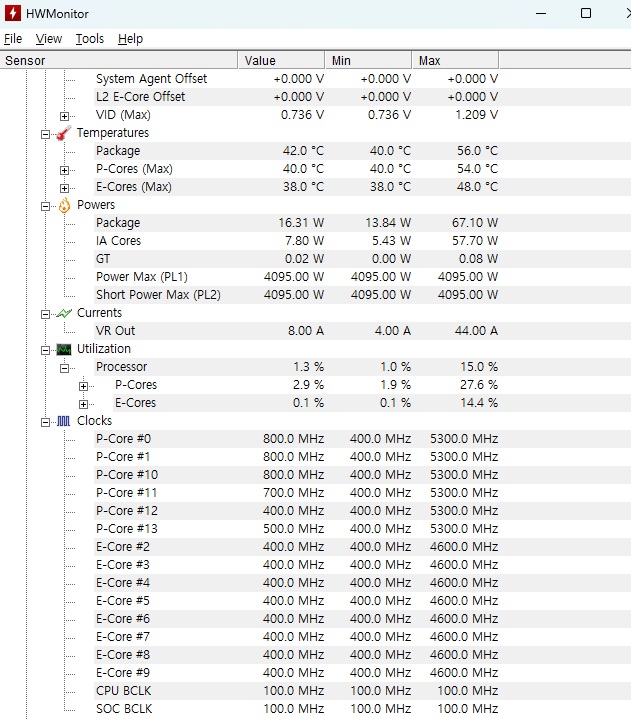Open the View menu
Screen dimensions: 631x719
pyautogui.click(x=49, y=39)
